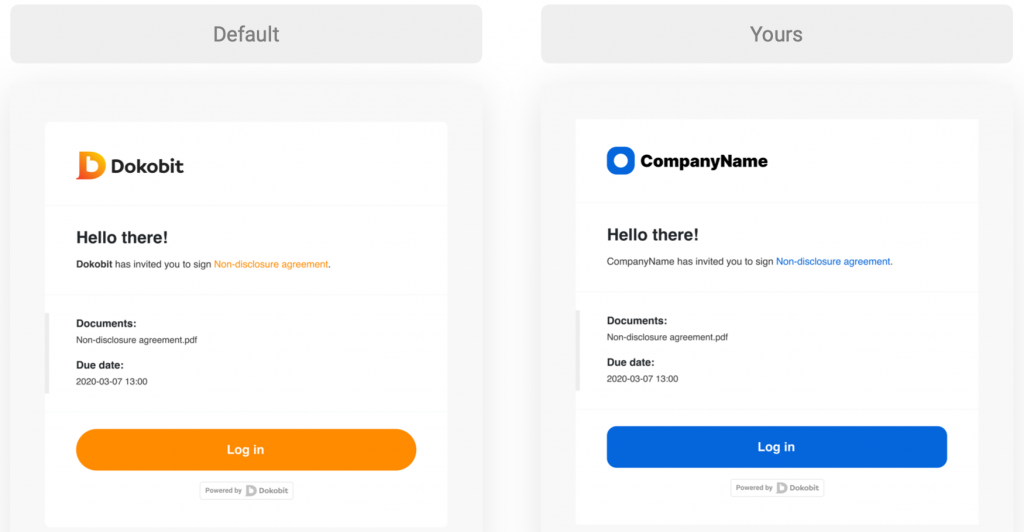1024x532 pixels.
Task: Click the Powered by Dokobit badge under the orange button
Action: (x=246, y=490)
